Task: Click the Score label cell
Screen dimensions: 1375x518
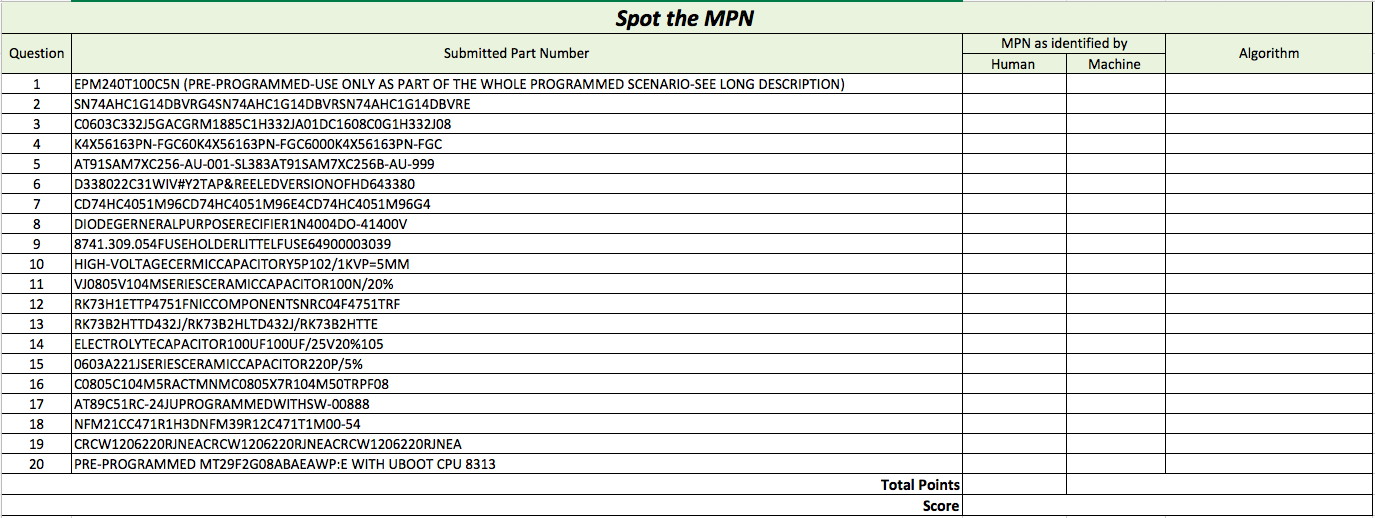Action: pyautogui.click(x=940, y=506)
